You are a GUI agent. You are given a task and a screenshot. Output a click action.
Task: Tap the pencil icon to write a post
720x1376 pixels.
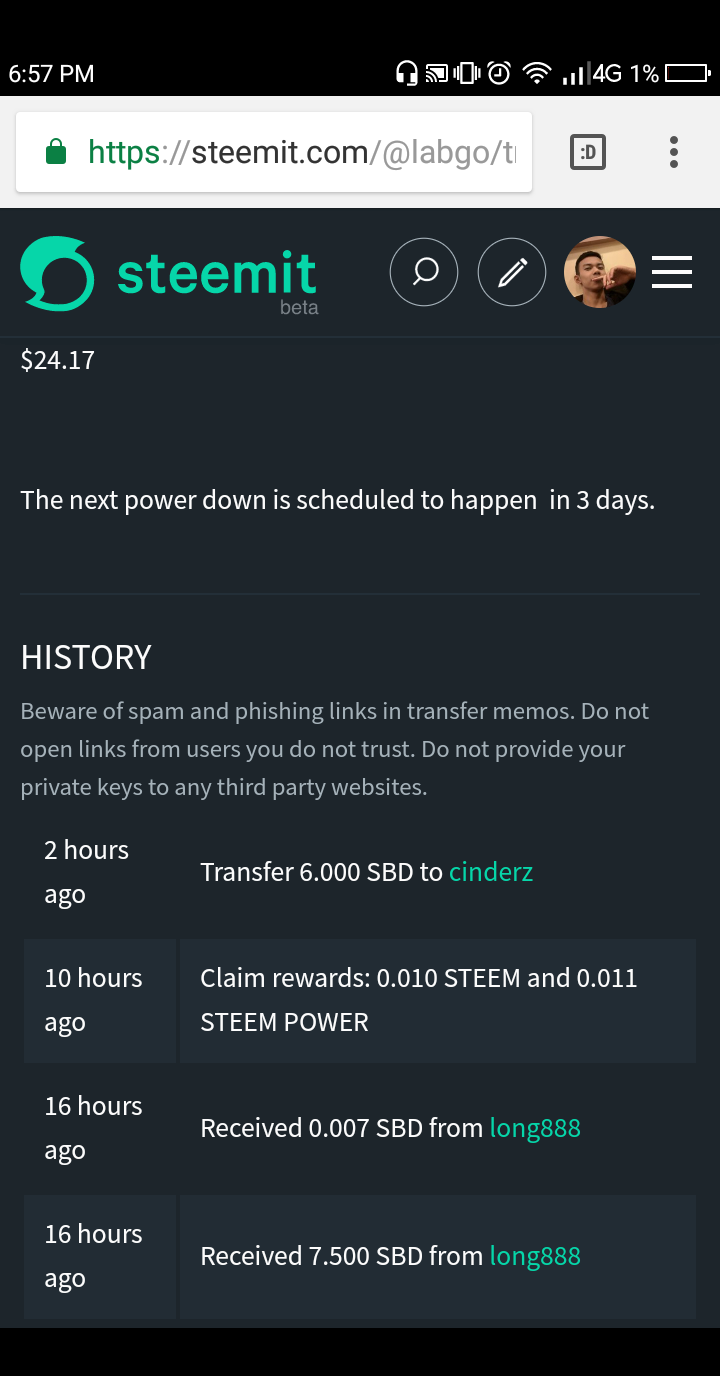(x=512, y=272)
